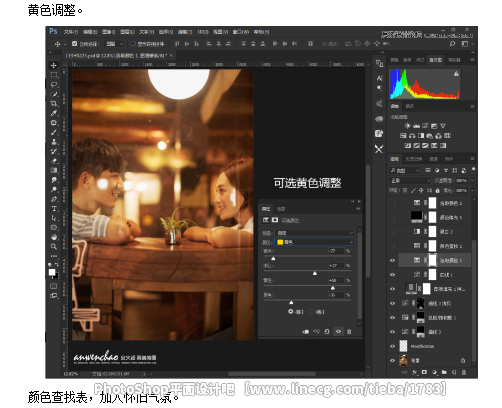Screen dimensions: 502x408
Task: Open the 窗口(W) menu
Action: tap(241, 32)
